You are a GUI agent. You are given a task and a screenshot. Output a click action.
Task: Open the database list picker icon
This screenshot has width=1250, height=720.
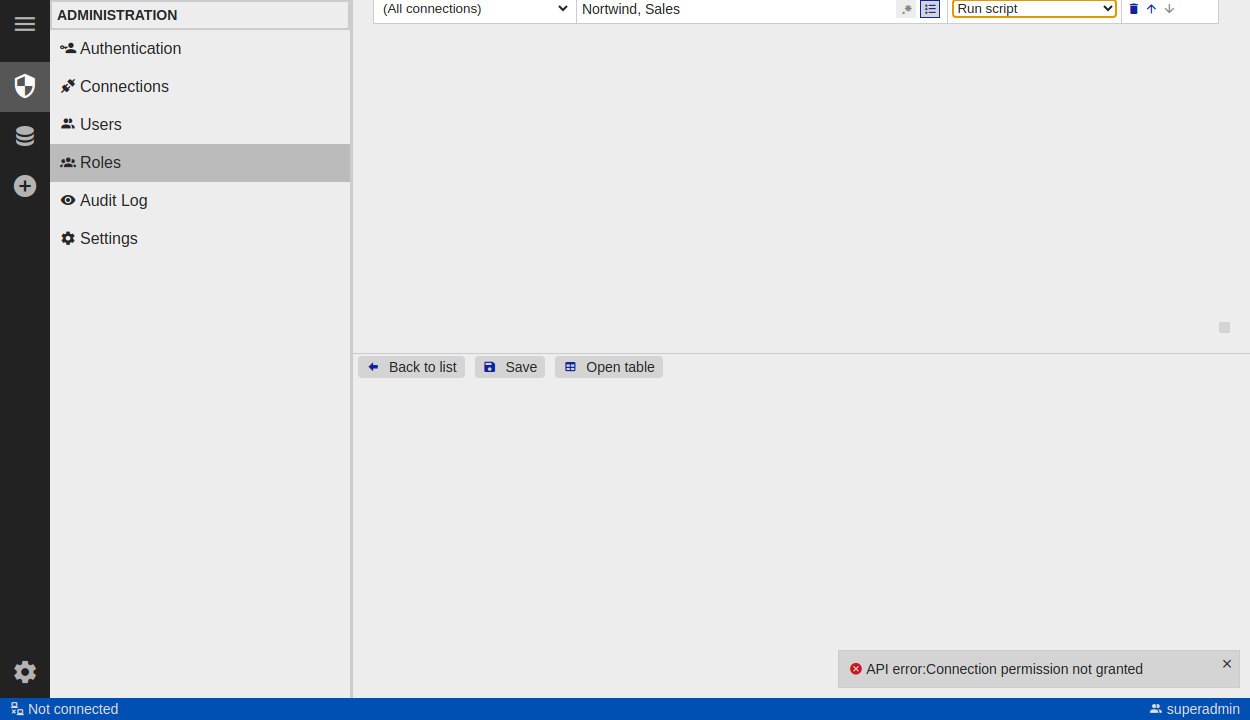(930, 9)
